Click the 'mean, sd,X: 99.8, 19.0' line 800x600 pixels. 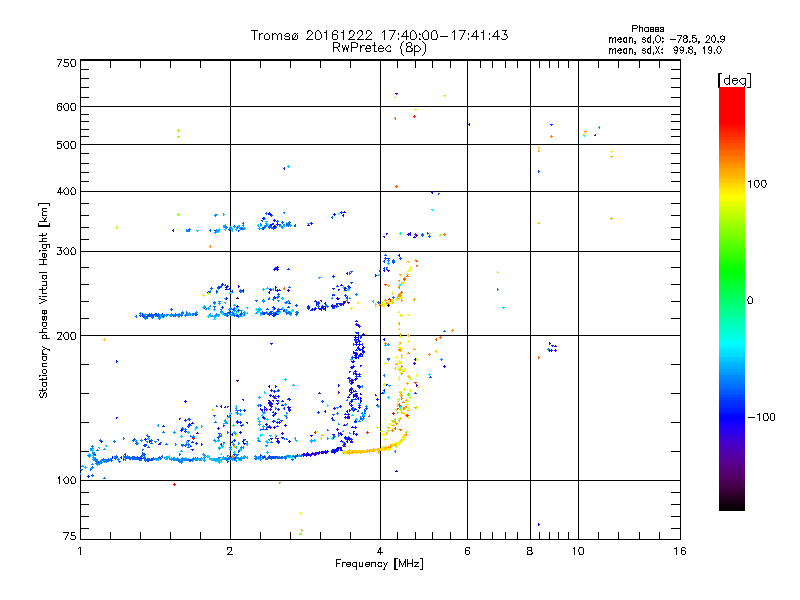click(665, 51)
